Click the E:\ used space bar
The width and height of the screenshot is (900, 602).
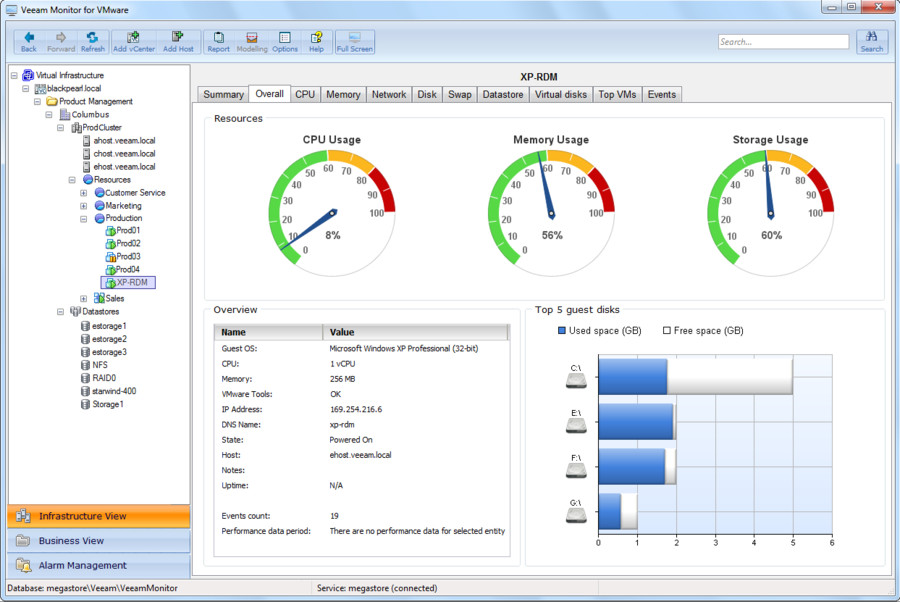pos(635,422)
